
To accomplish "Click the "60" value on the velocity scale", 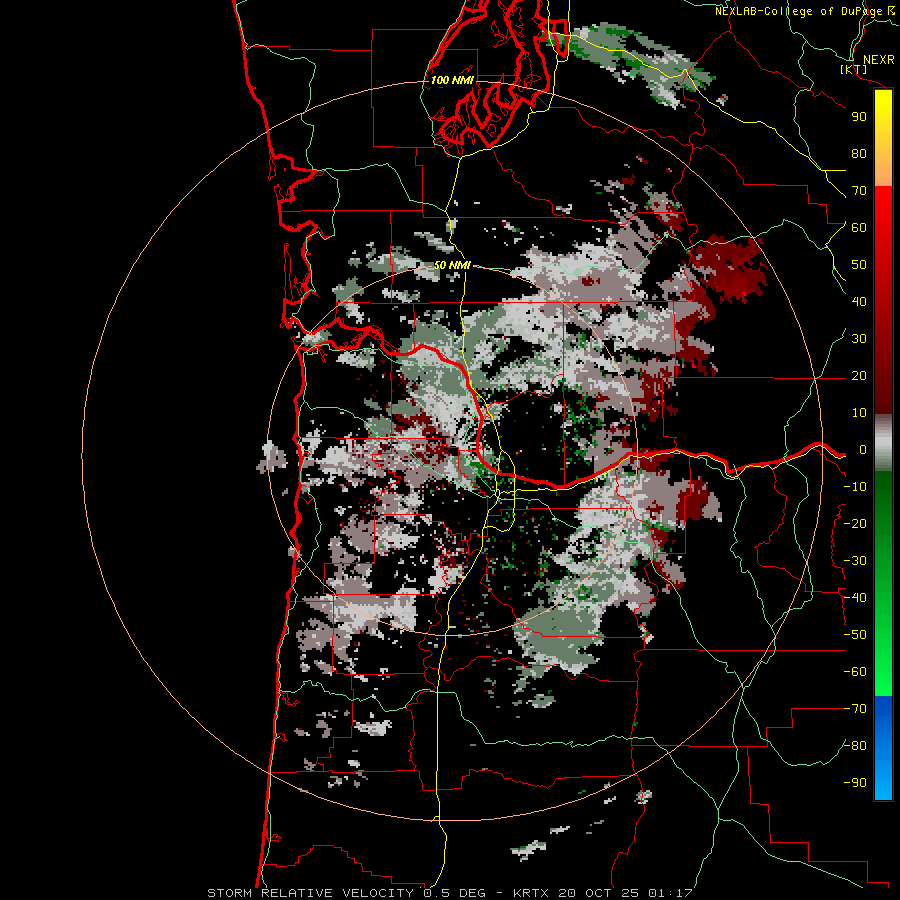I will (x=859, y=228).
